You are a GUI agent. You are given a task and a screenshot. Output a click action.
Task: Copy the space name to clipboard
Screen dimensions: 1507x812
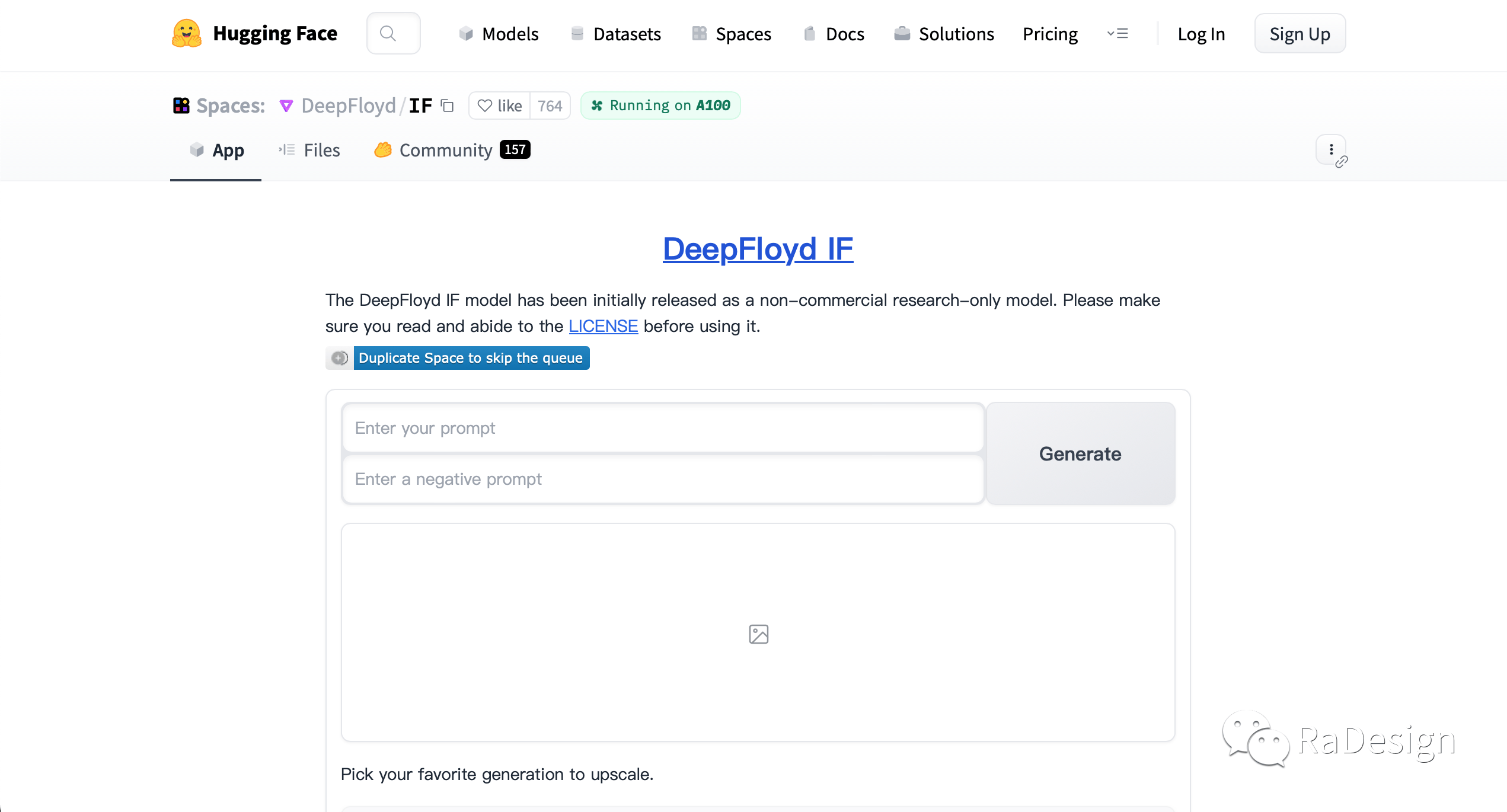[x=448, y=106]
